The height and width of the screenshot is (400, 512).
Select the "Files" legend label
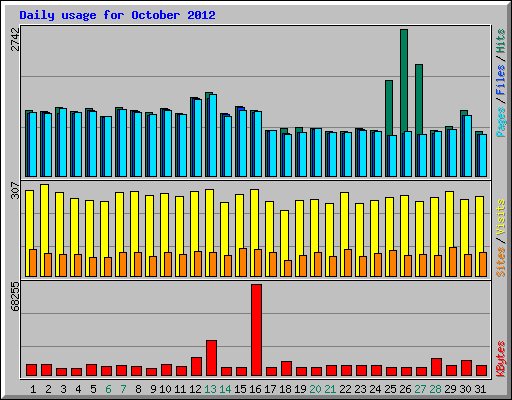(501, 80)
